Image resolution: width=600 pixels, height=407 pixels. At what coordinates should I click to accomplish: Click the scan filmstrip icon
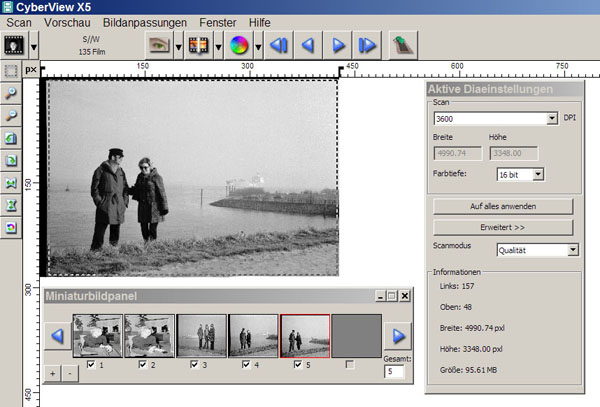tap(197, 45)
